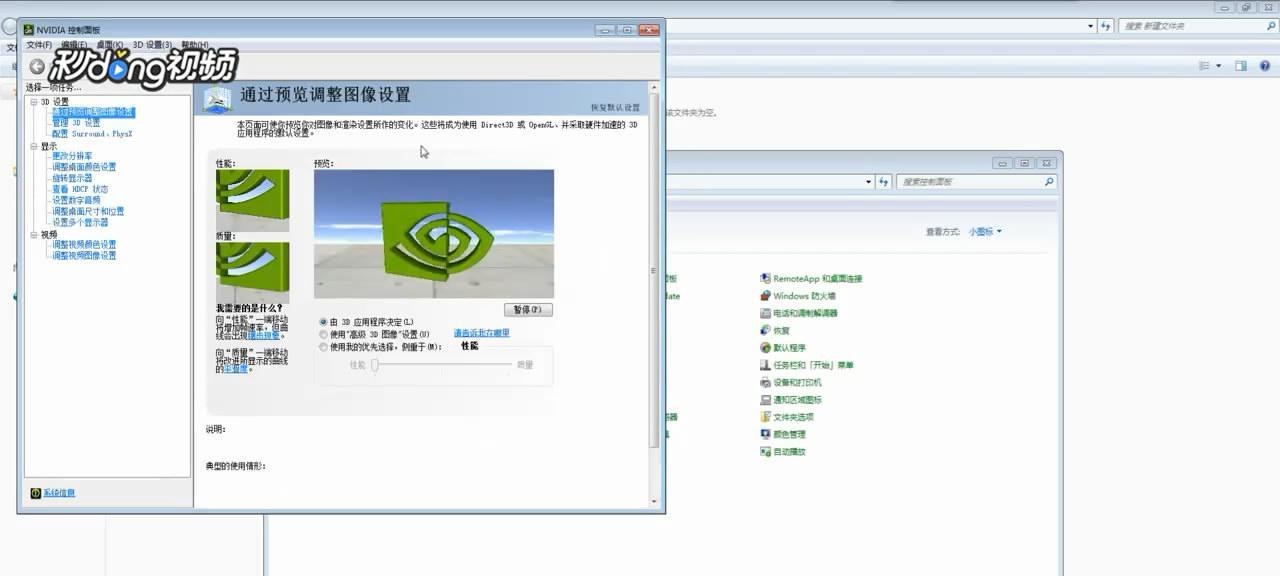Open Control Panel address bar dropdown arrow
The height and width of the screenshot is (576, 1280).
[x=869, y=182]
